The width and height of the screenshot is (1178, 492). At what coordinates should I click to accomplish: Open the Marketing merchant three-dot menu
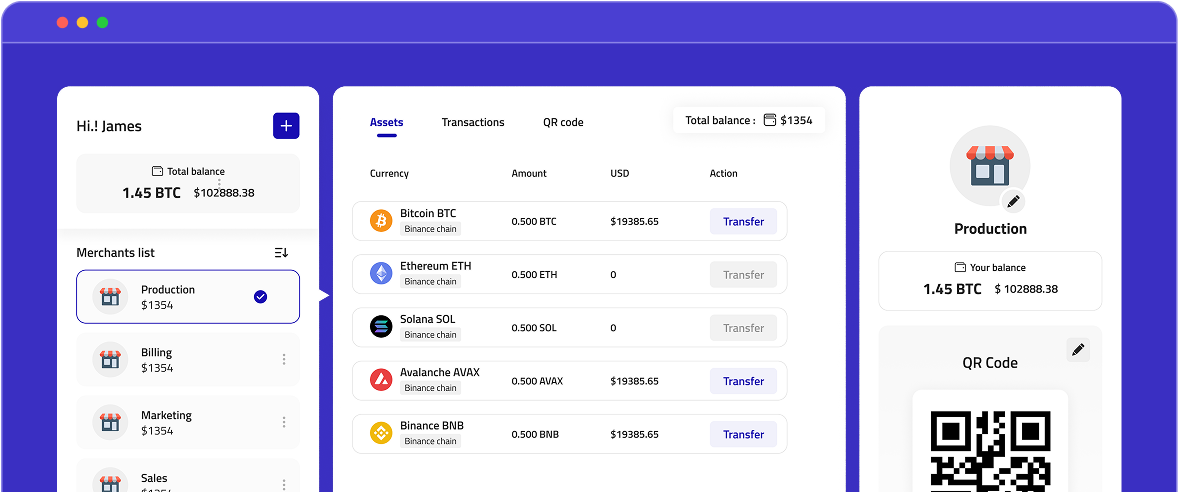(284, 422)
